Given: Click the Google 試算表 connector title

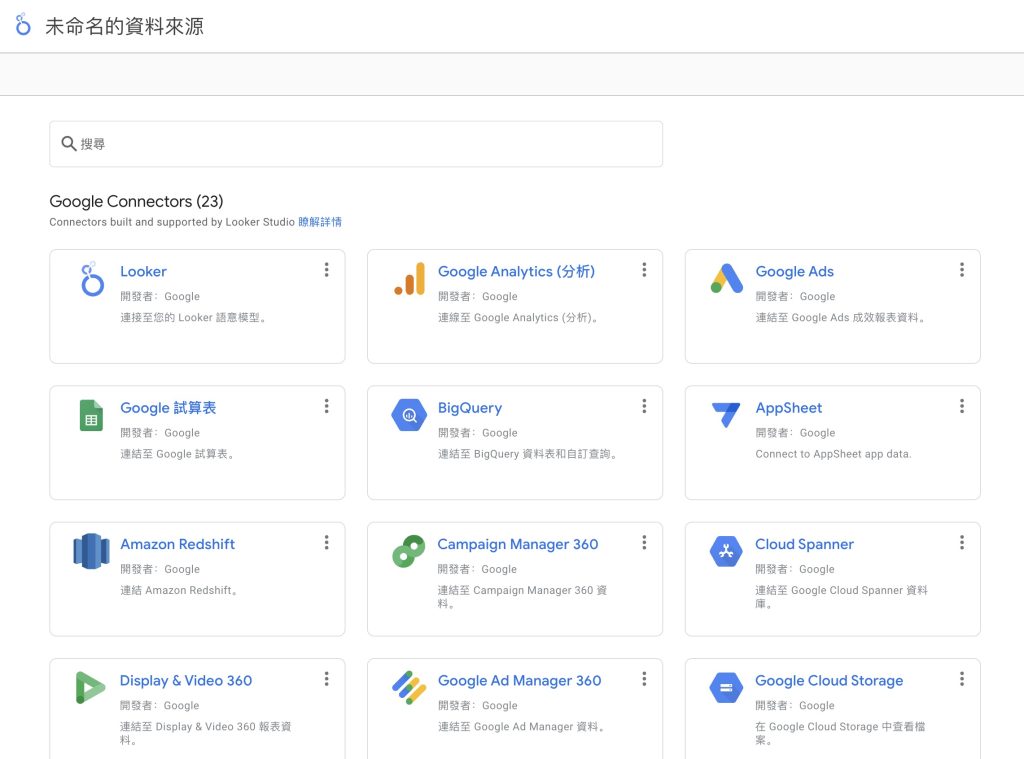Looking at the screenshot, I should pyautogui.click(x=168, y=408).
